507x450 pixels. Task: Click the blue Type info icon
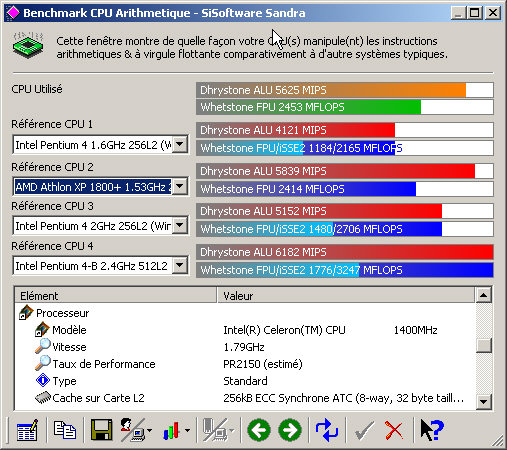43,380
